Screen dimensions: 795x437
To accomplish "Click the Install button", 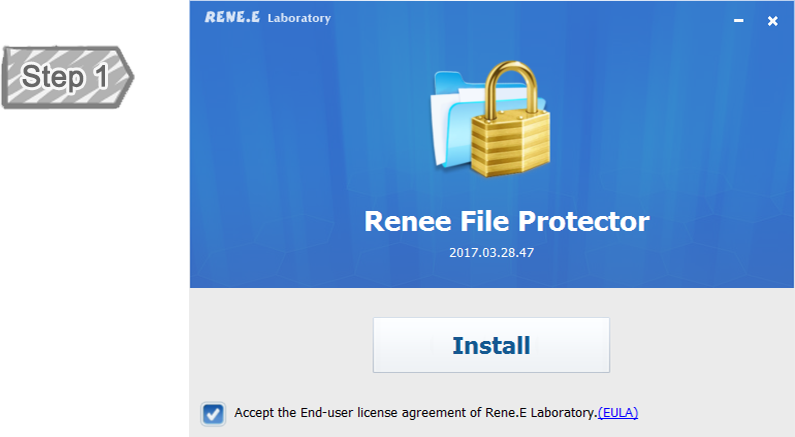I will coord(491,346).
